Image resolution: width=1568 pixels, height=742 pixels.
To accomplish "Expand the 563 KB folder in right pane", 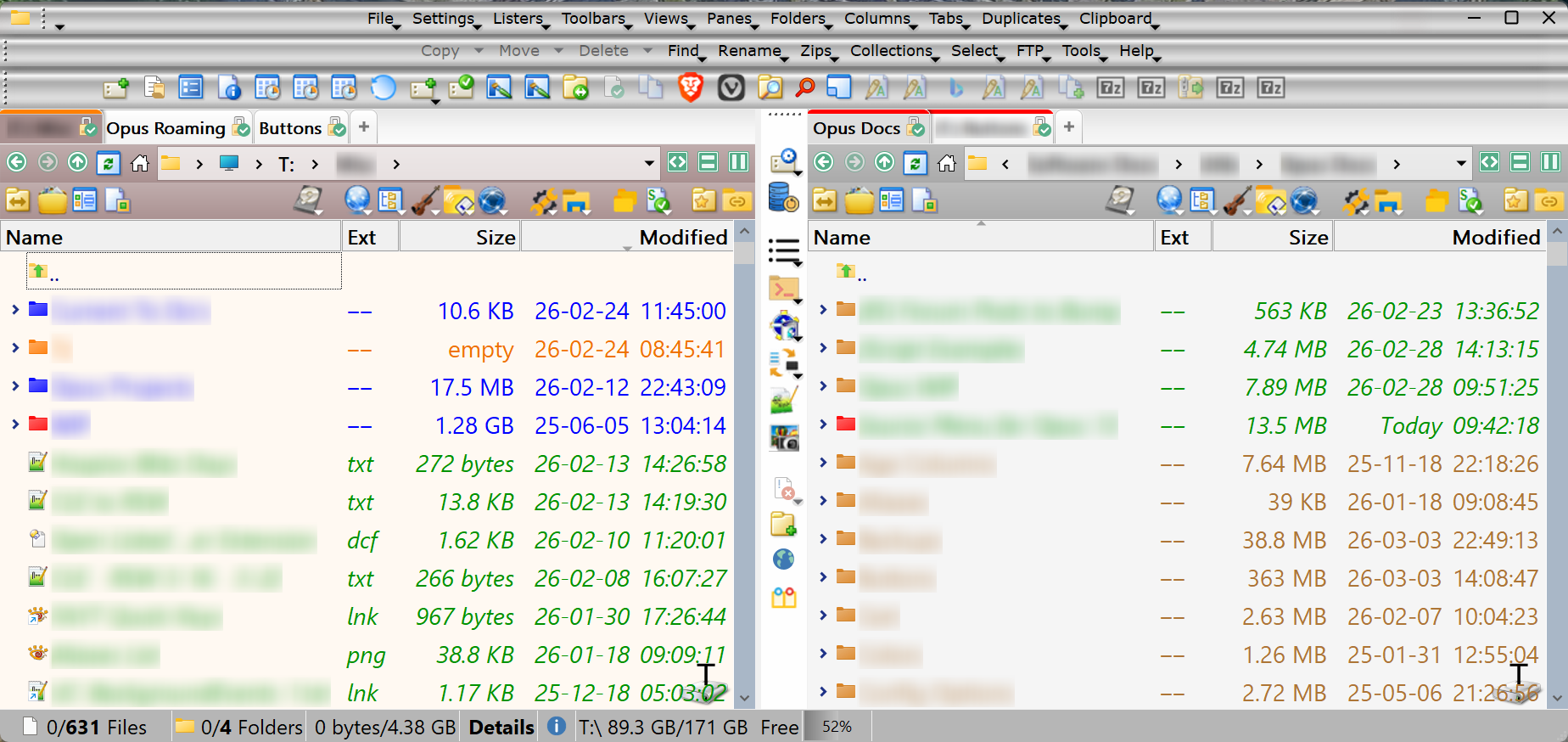I will point(823,310).
